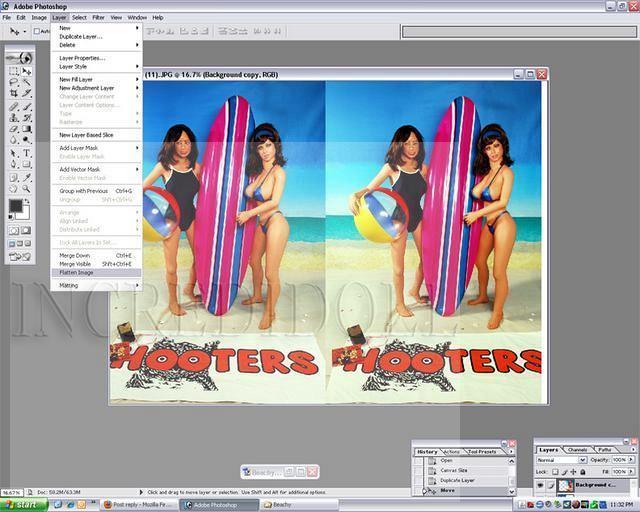
Task: Choose Merge Visible menu entry
Action: click(96, 264)
